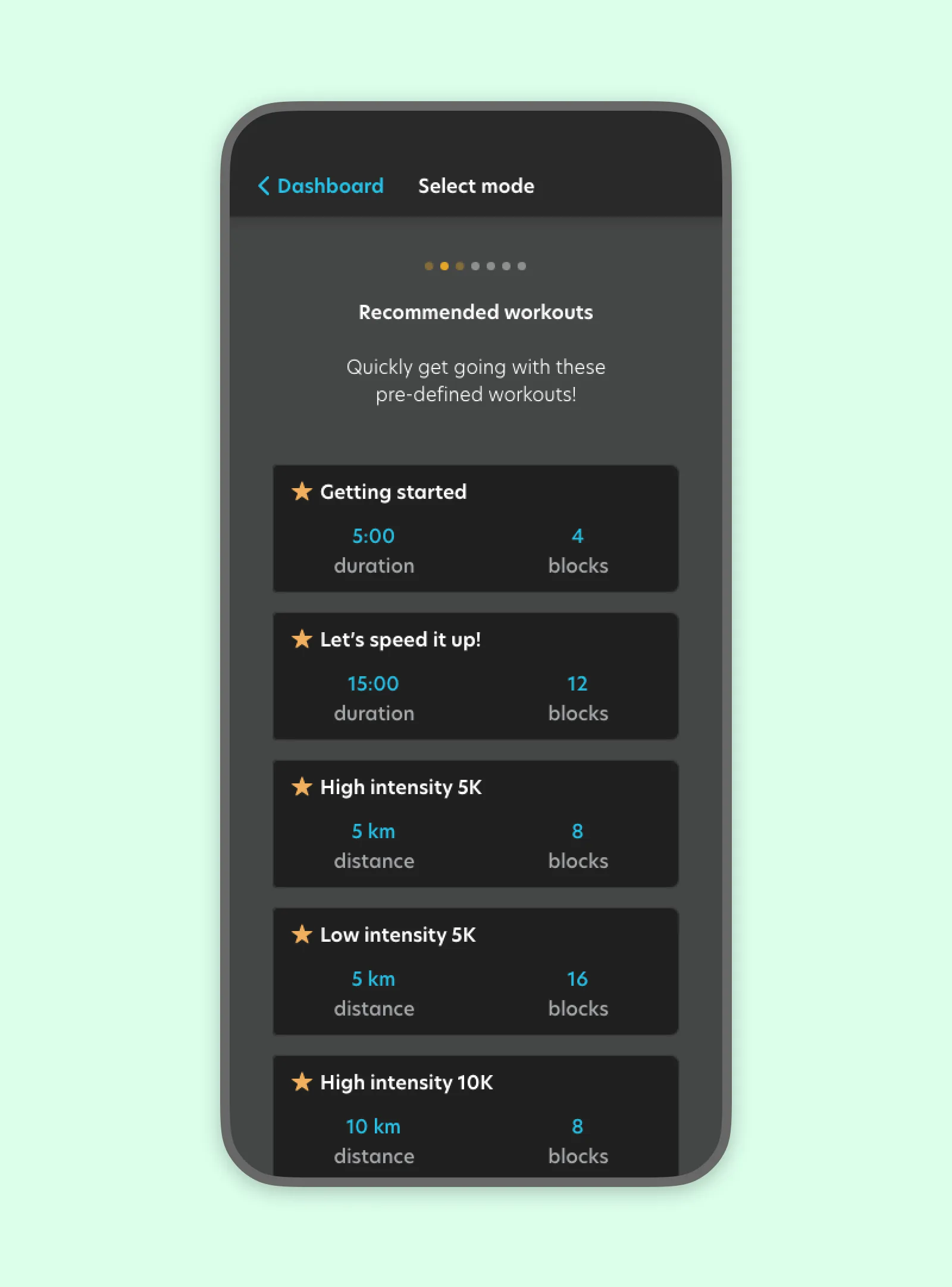The height and width of the screenshot is (1287, 952).
Task: Go back via the Dashboard link
Action: point(330,186)
